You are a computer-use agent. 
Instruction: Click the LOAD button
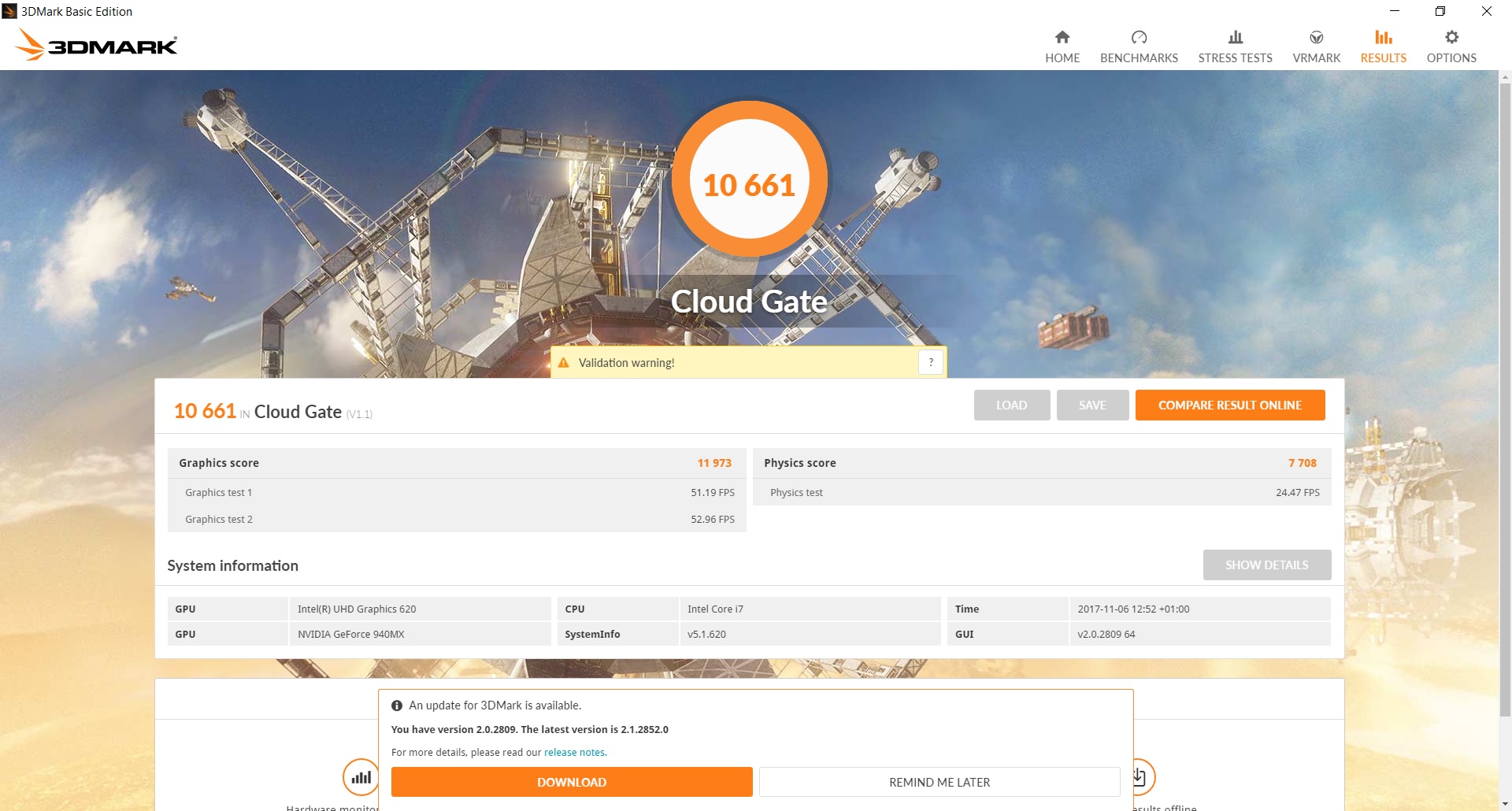[x=1011, y=405]
